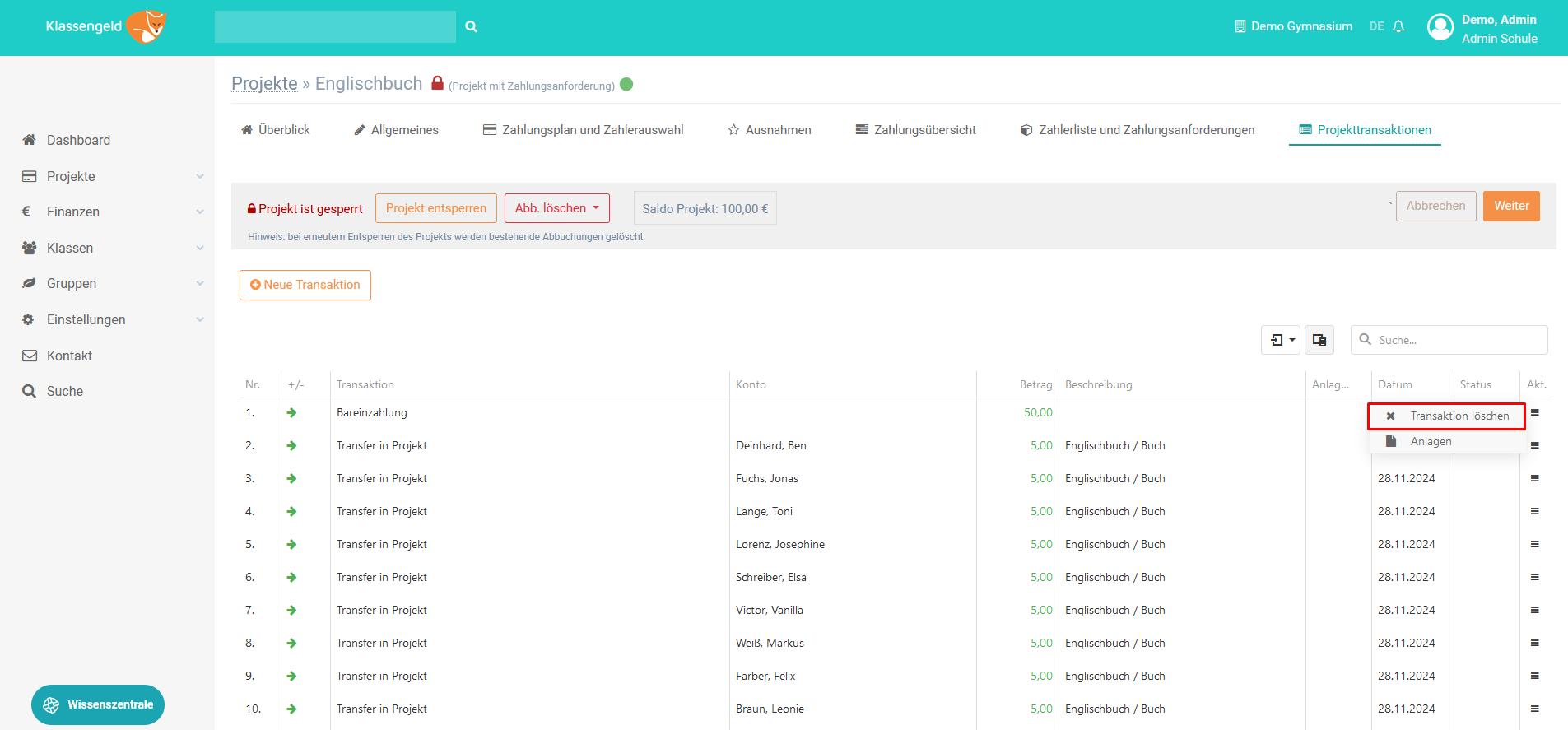Image resolution: width=1568 pixels, height=730 pixels.
Task: Open the Wissenszentrale help button
Action: point(98,705)
